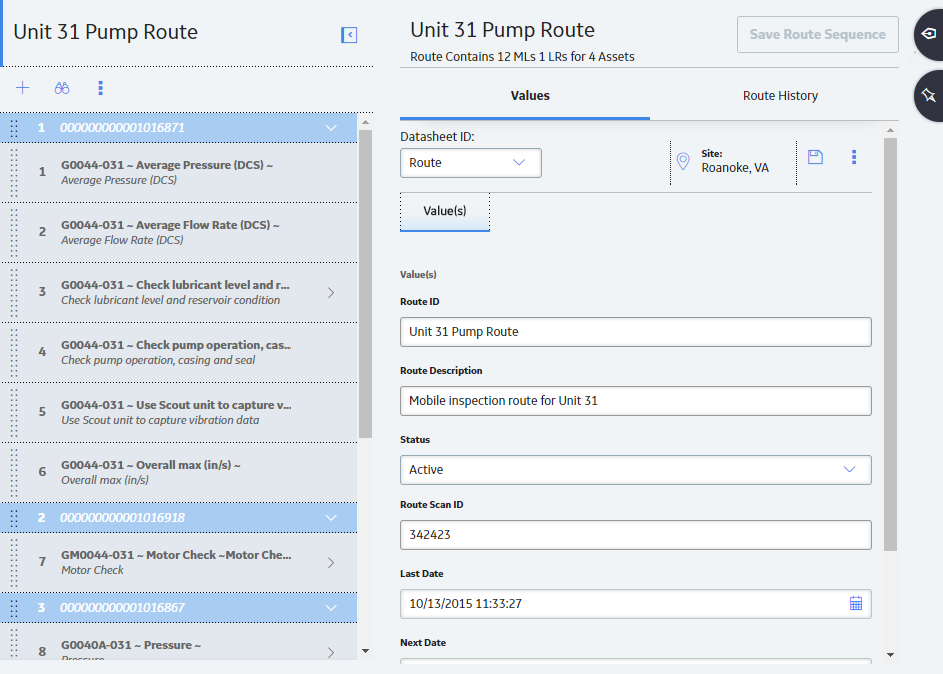Click drag handle for Overall max row
The width and height of the screenshot is (943, 674).
[14, 473]
